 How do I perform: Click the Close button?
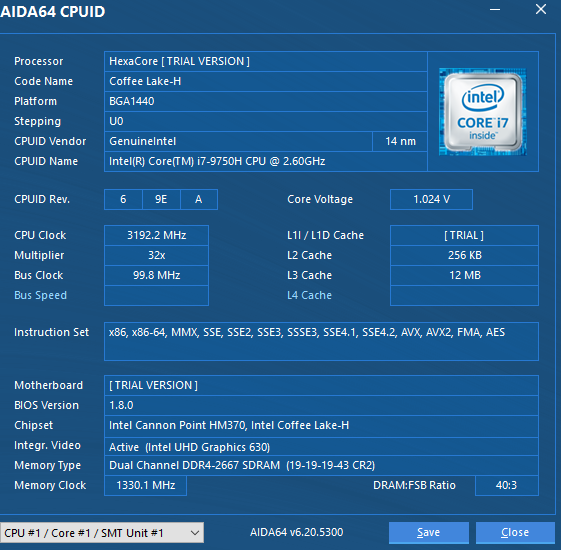click(x=515, y=533)
